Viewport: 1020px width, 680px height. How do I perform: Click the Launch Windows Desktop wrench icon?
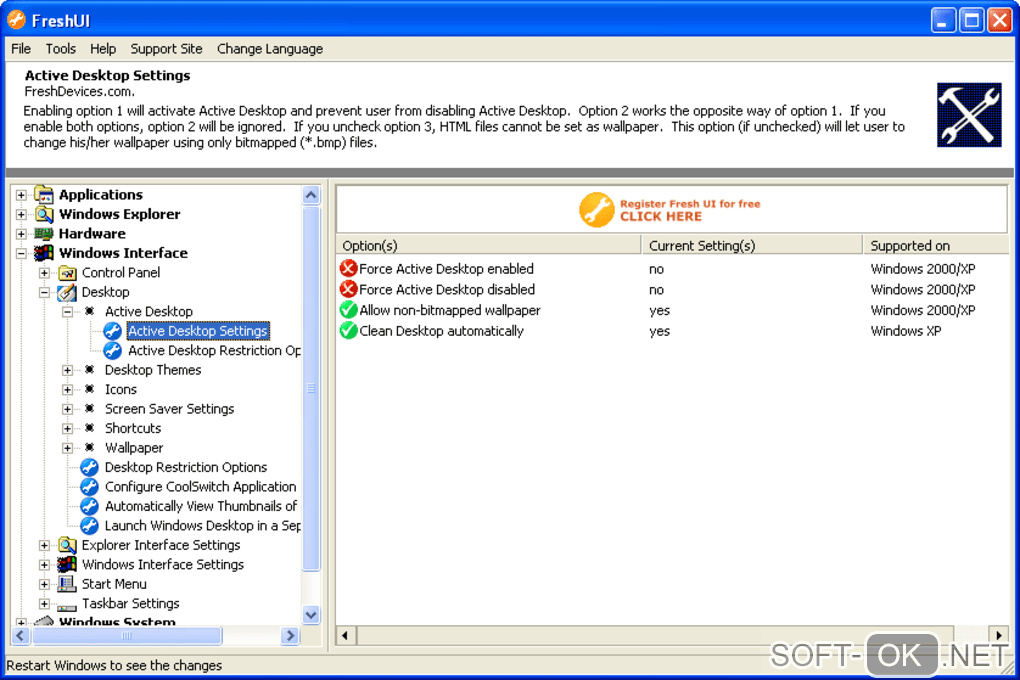coord(89,526)
